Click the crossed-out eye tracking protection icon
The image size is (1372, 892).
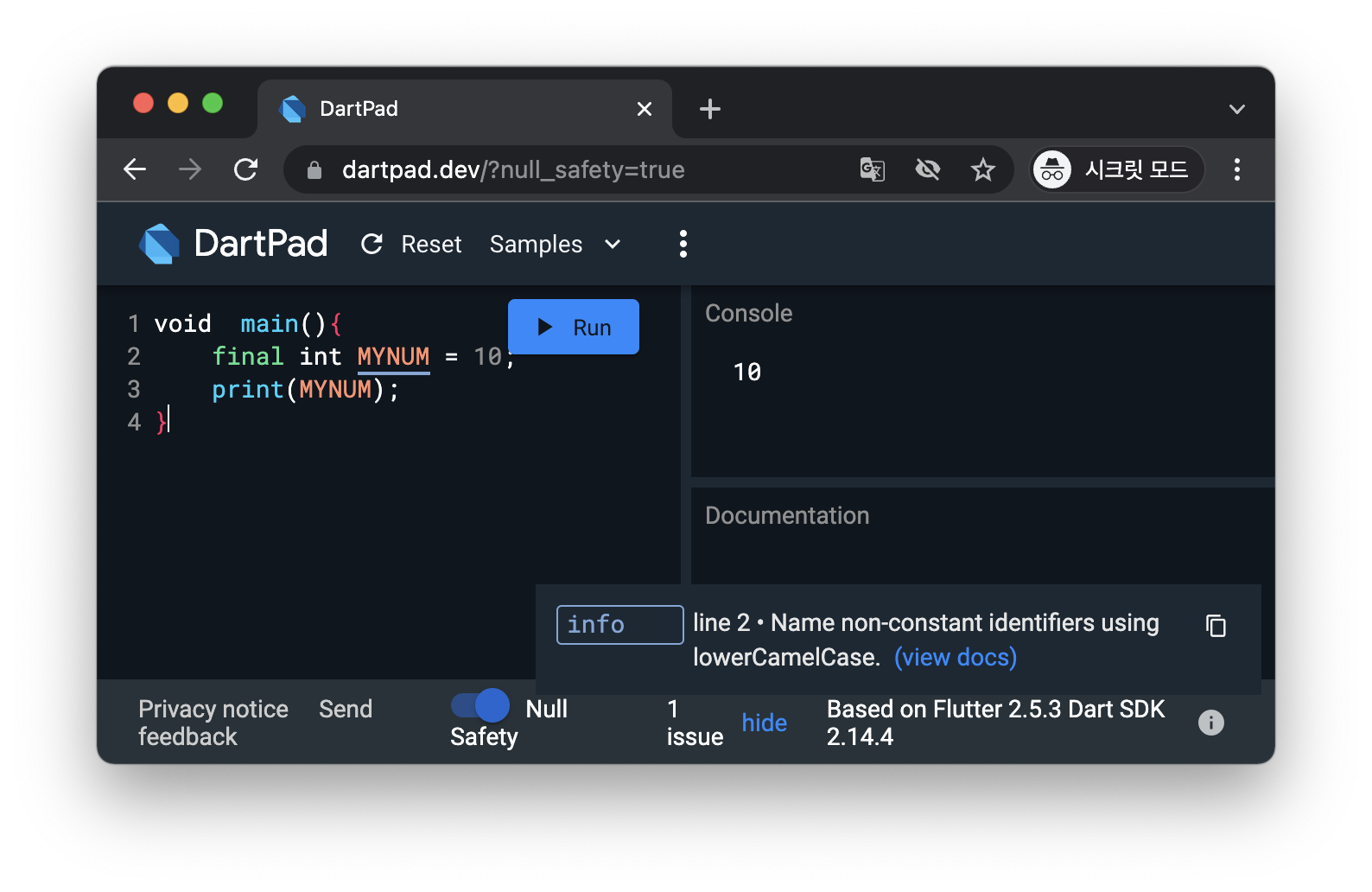click(928, 169)
